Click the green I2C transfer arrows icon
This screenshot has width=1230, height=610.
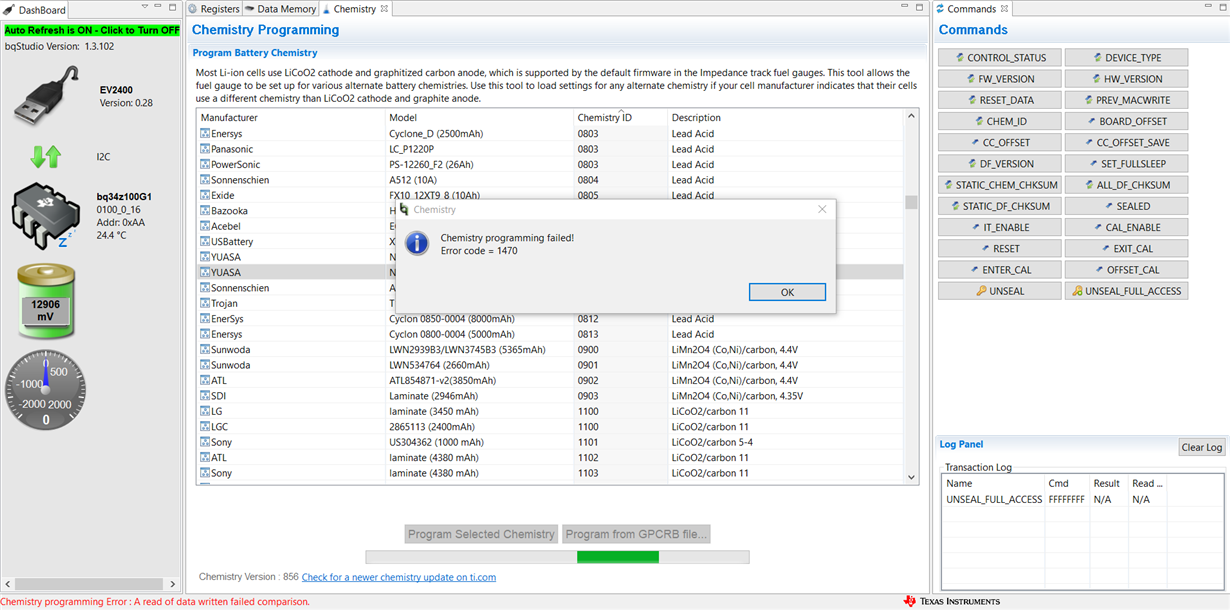pos(46,157)
